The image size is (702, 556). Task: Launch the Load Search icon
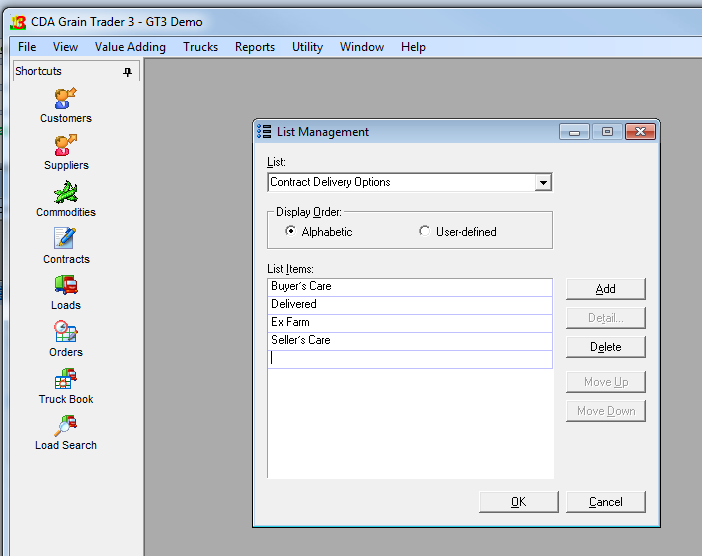pos(66,425)
